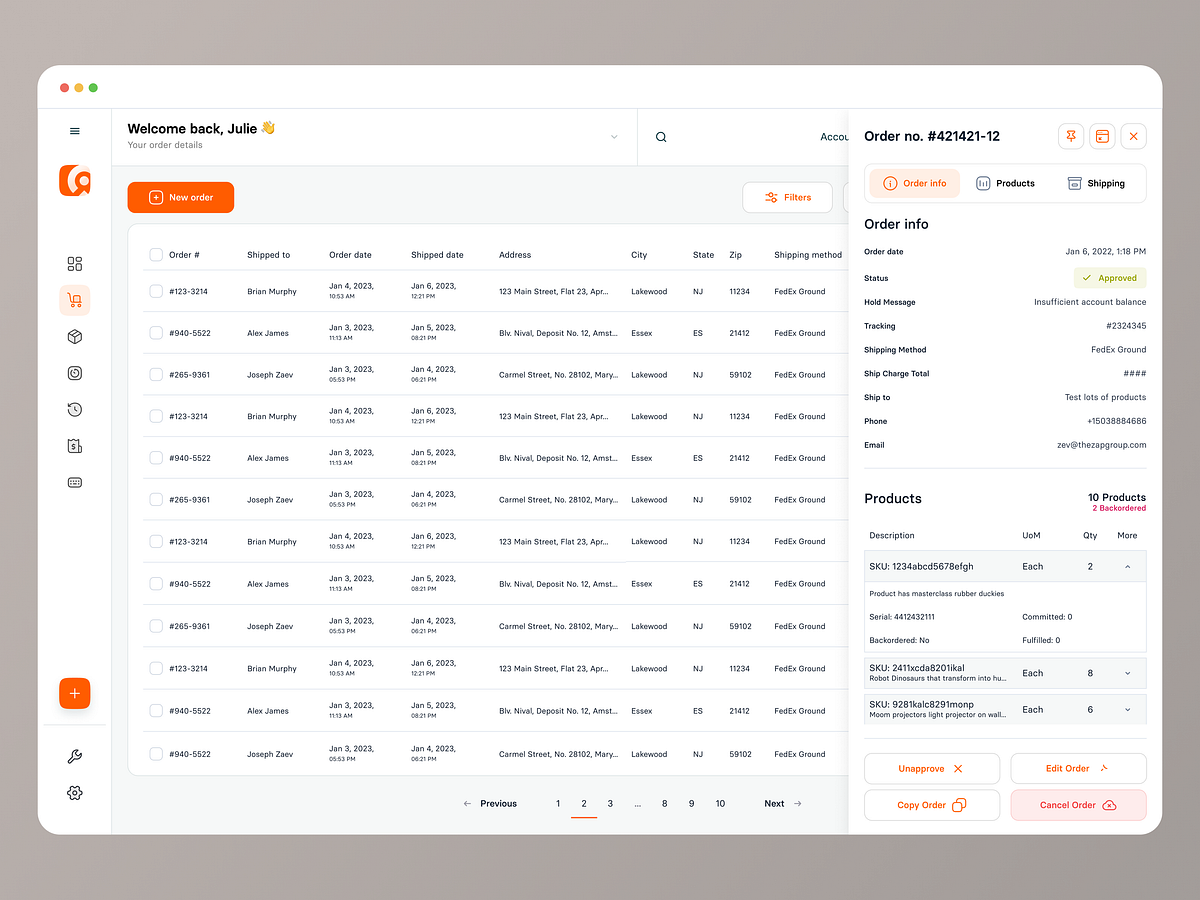This screenshot has height=900, width=1200.
Task: Switch to the Shipping tab
Action: [1096, 183]
